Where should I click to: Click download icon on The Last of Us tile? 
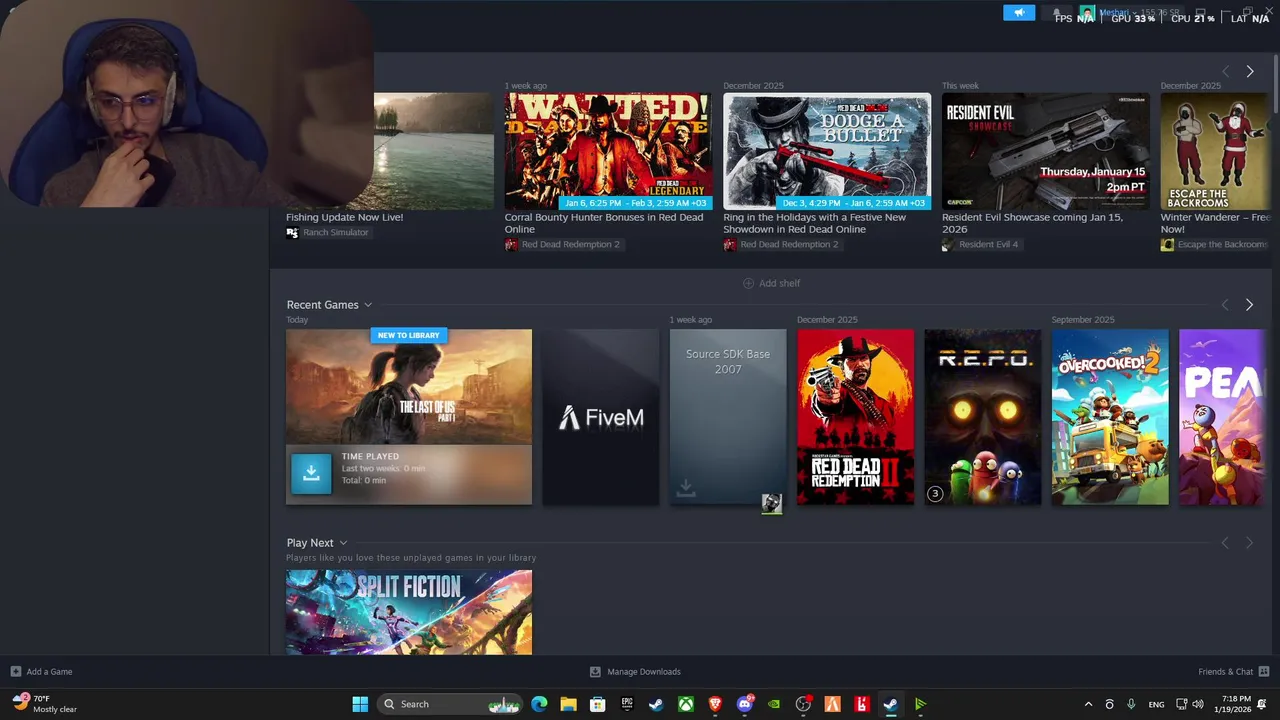pyautogui.click(x=311, y=473)
